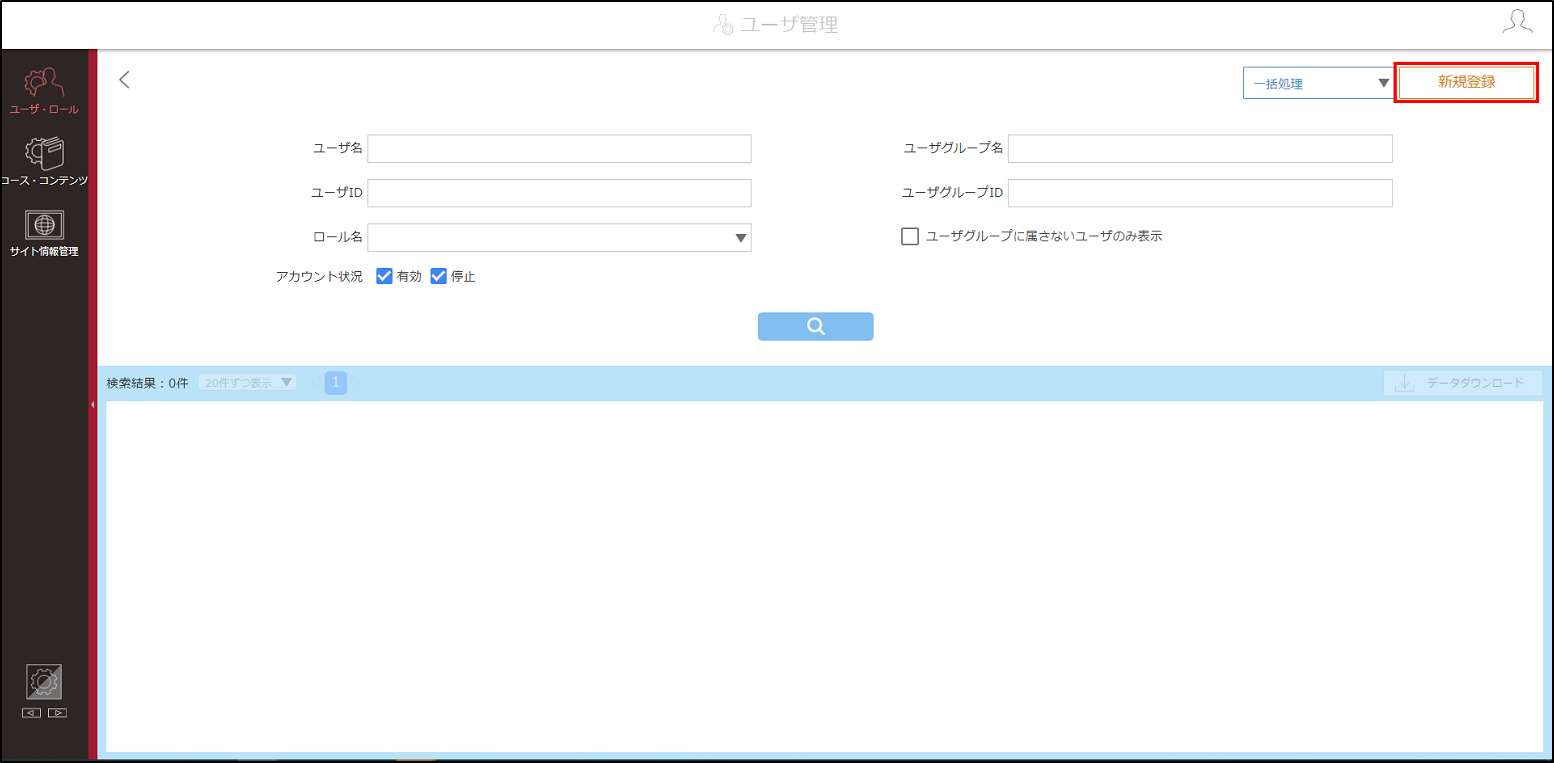
Task: Go to next results page arrow
Action: (355, 382)
